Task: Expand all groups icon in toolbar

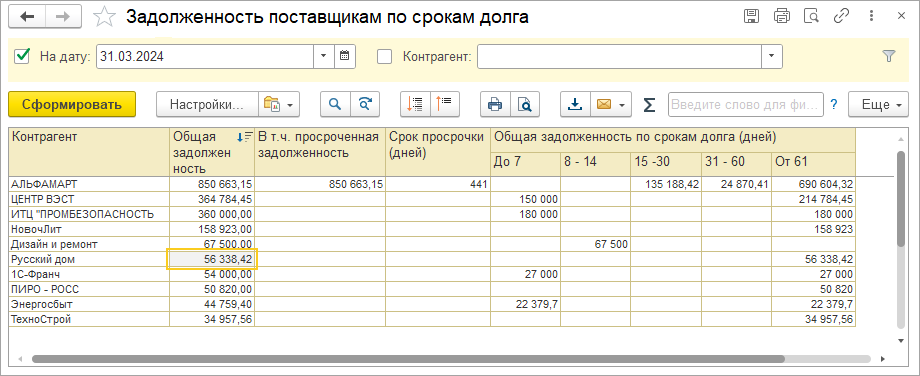Action: pyautogui.click(x=415, y=104)
